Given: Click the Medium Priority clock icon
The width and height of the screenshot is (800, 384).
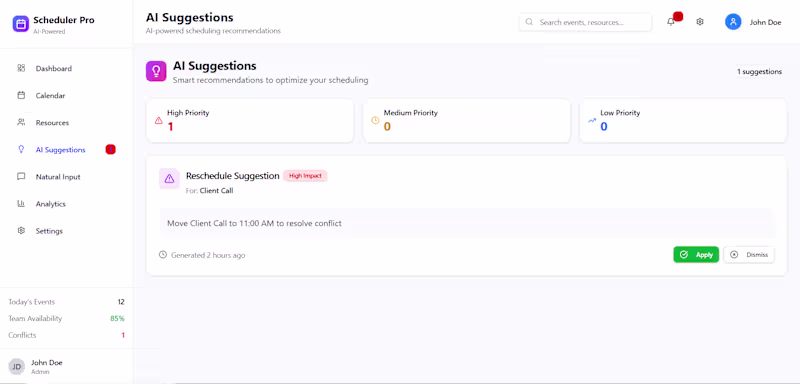Looking at the screenshot, I should pos(375,121).
